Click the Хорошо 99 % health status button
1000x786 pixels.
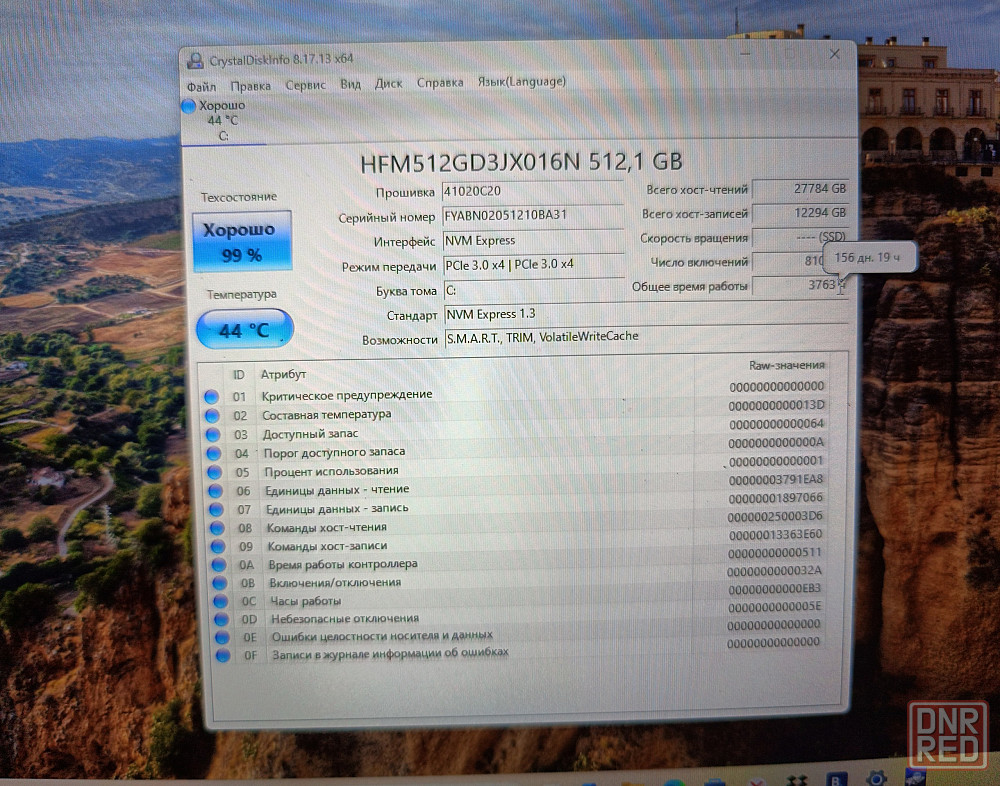(242, 242)
